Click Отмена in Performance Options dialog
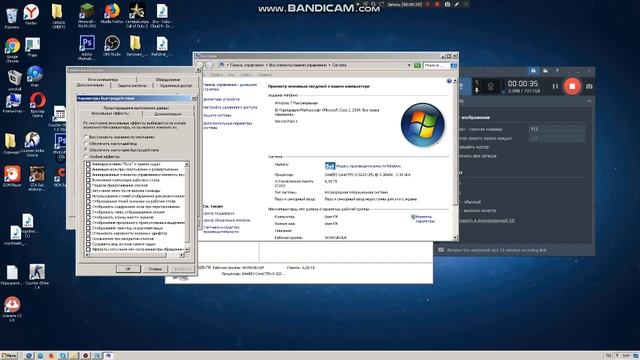 155,269
